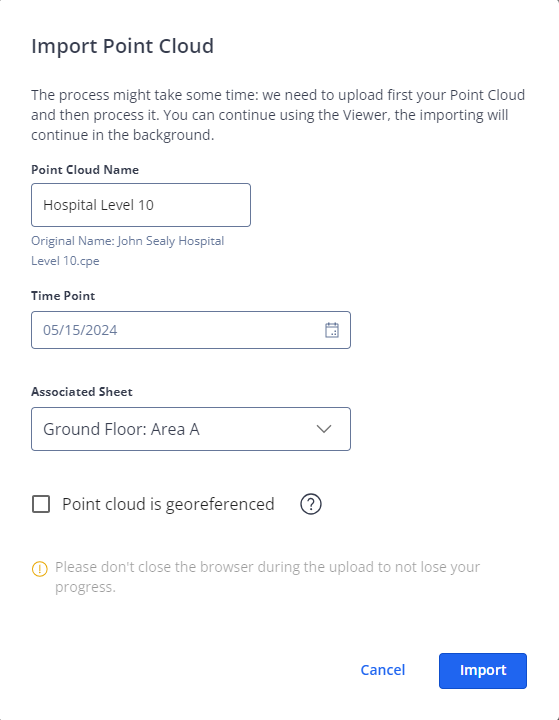Viewport: 559px width, 720px height.
Task: Click the Import button
Action: [x=483, y=670]
